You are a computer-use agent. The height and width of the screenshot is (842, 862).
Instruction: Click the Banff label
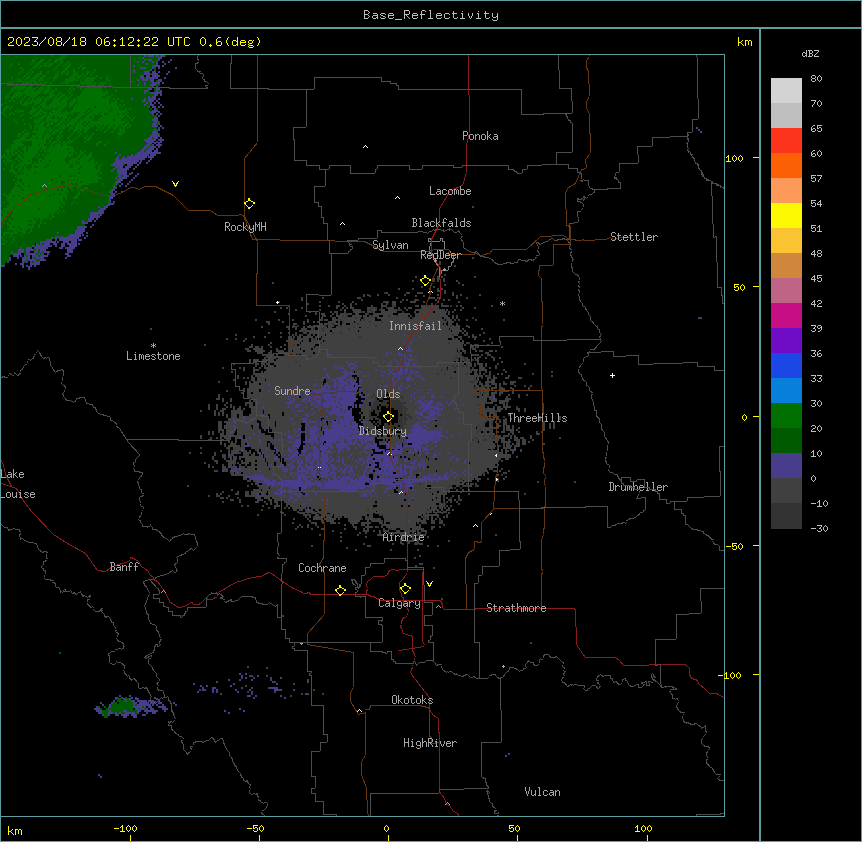[x=124, y=567]
